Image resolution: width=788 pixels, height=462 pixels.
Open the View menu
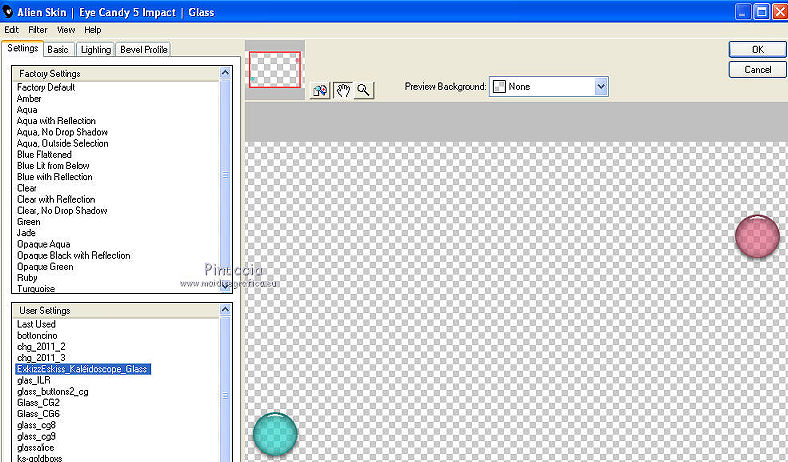(x=66, y=30)
